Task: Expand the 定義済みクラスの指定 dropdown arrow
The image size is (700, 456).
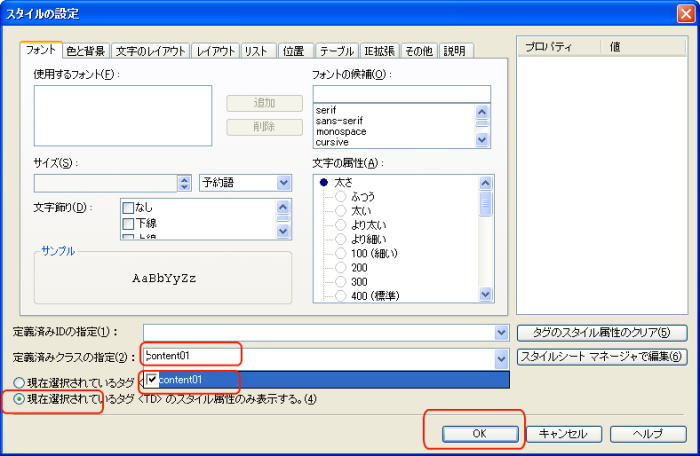Action: tap(501, 357)
